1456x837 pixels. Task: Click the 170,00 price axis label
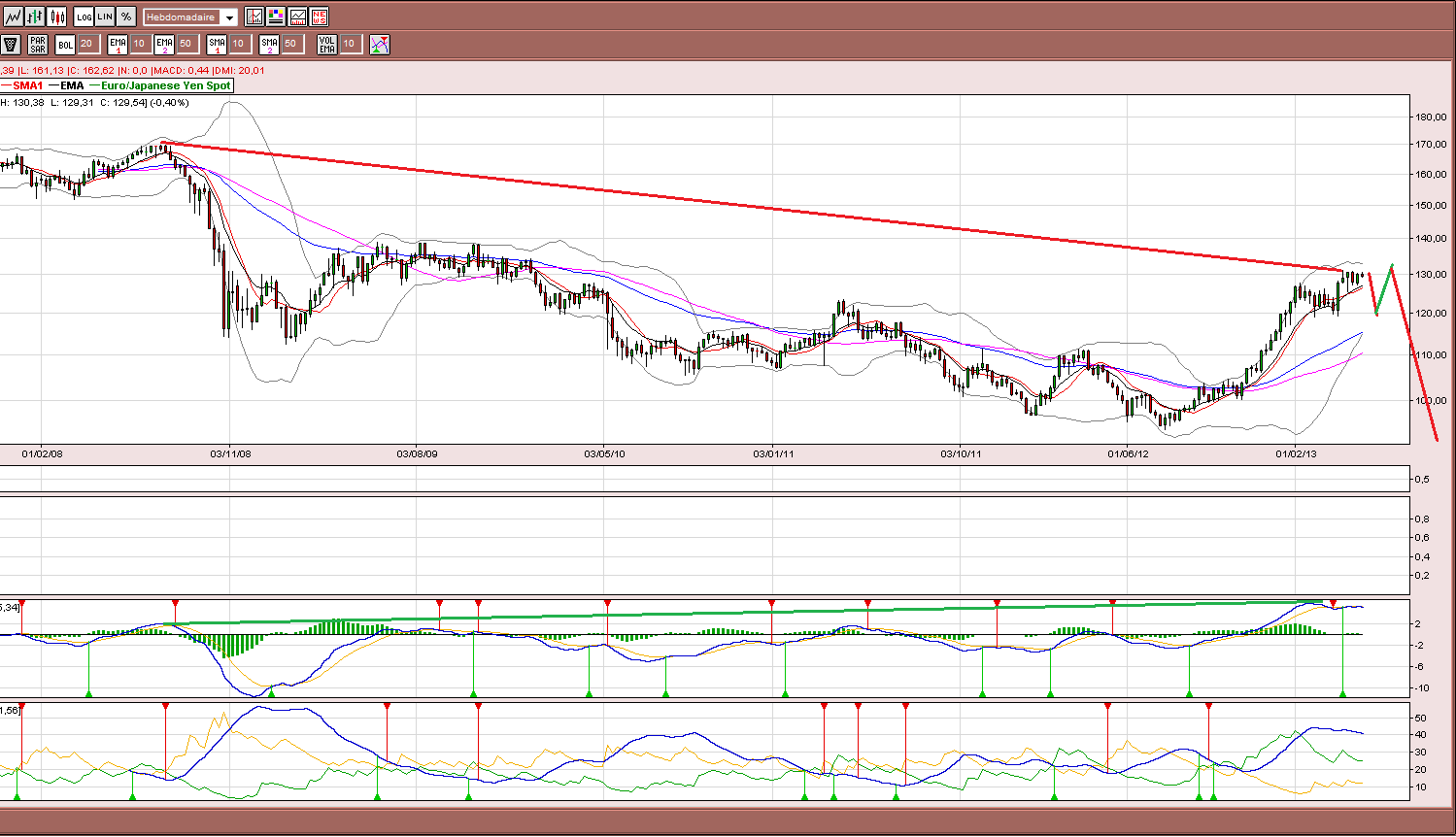pos(1432,145)
